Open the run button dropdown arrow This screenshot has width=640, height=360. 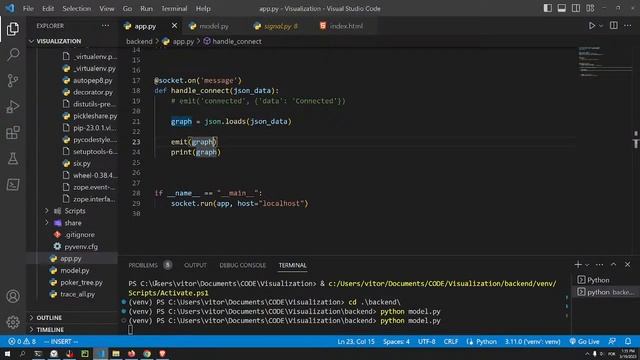click(601, 26)
